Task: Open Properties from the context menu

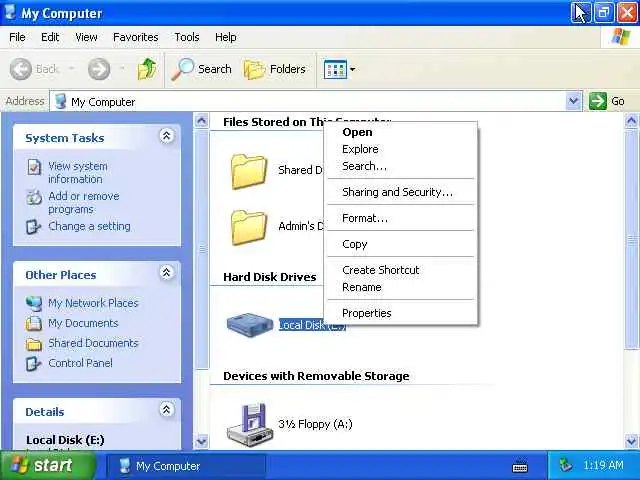Action: 402,313
